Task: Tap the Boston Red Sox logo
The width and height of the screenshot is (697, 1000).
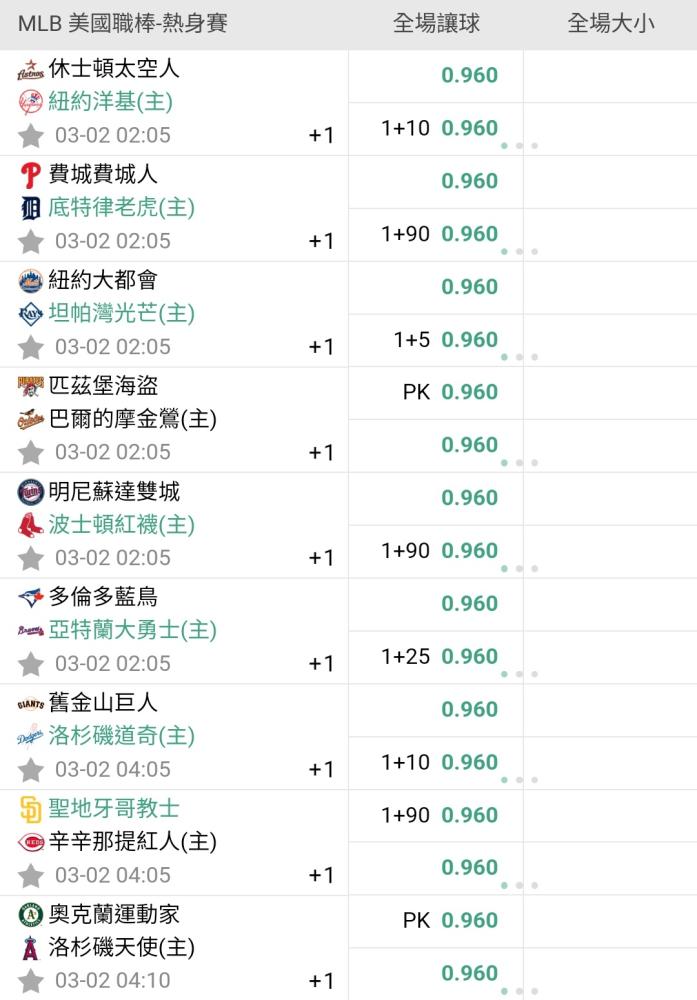Action: click(30, 526)
